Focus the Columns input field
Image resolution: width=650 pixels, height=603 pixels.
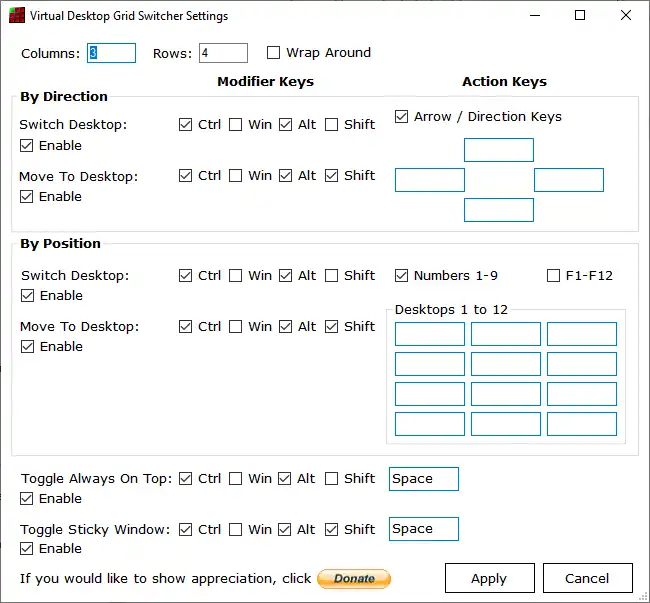coord(111,53)
